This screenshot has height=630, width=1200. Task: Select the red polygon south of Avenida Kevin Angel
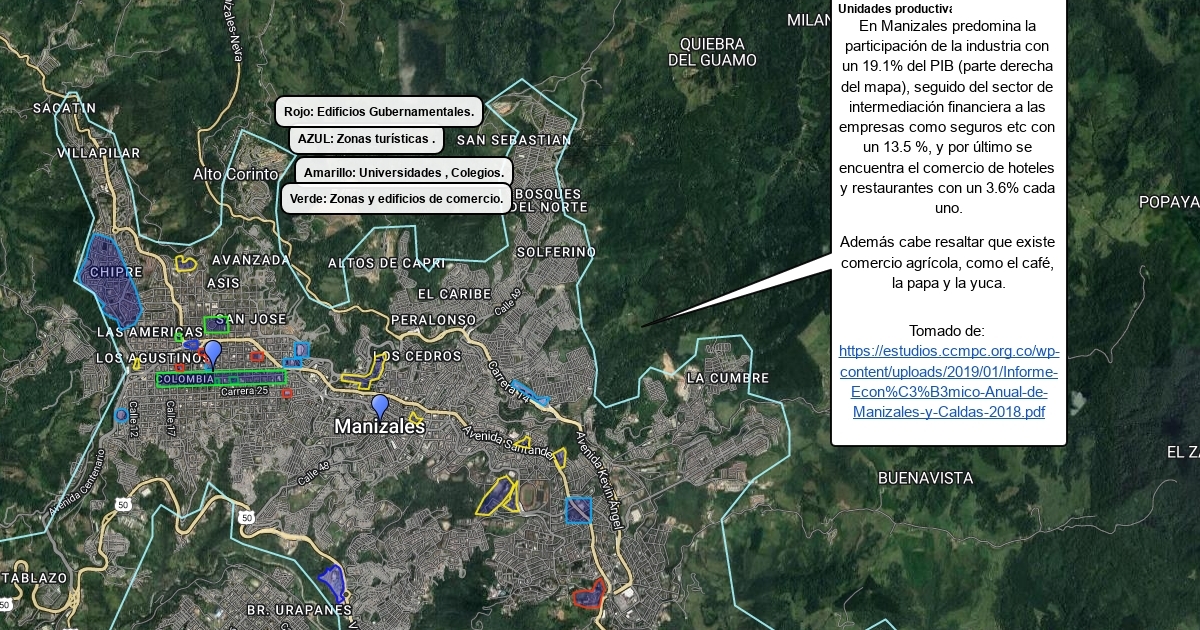pos(590,594)
